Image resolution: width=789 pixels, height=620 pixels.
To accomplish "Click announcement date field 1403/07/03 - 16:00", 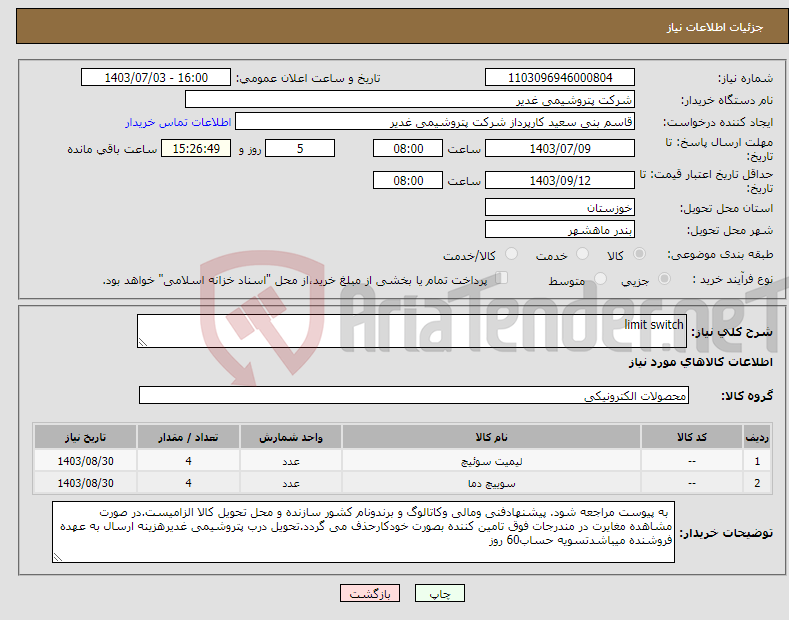I will 156,78.
